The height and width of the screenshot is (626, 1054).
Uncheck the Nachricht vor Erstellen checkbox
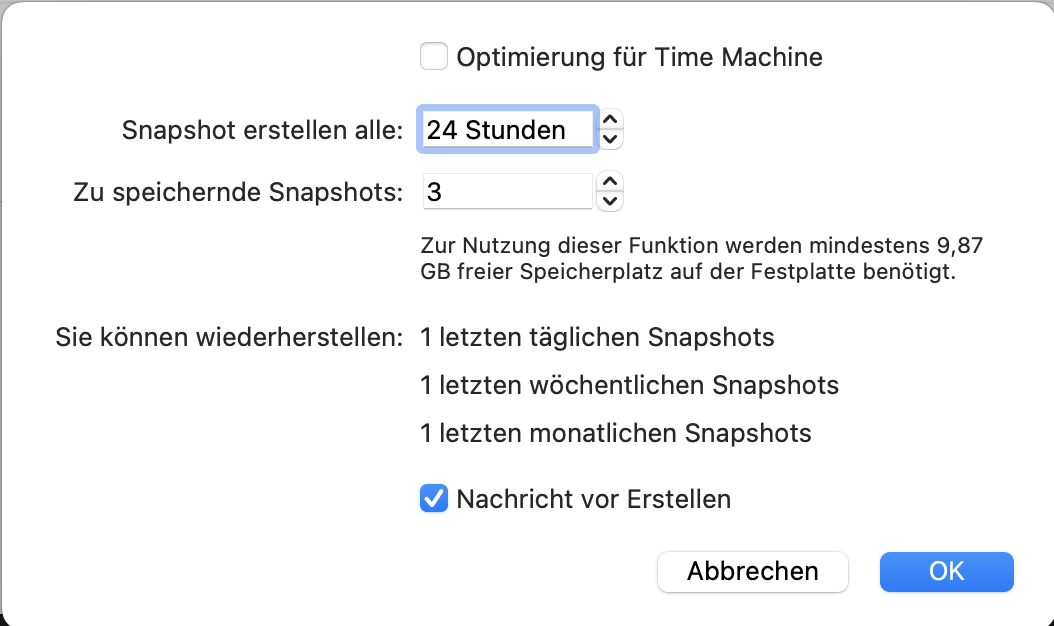point(433,498)
